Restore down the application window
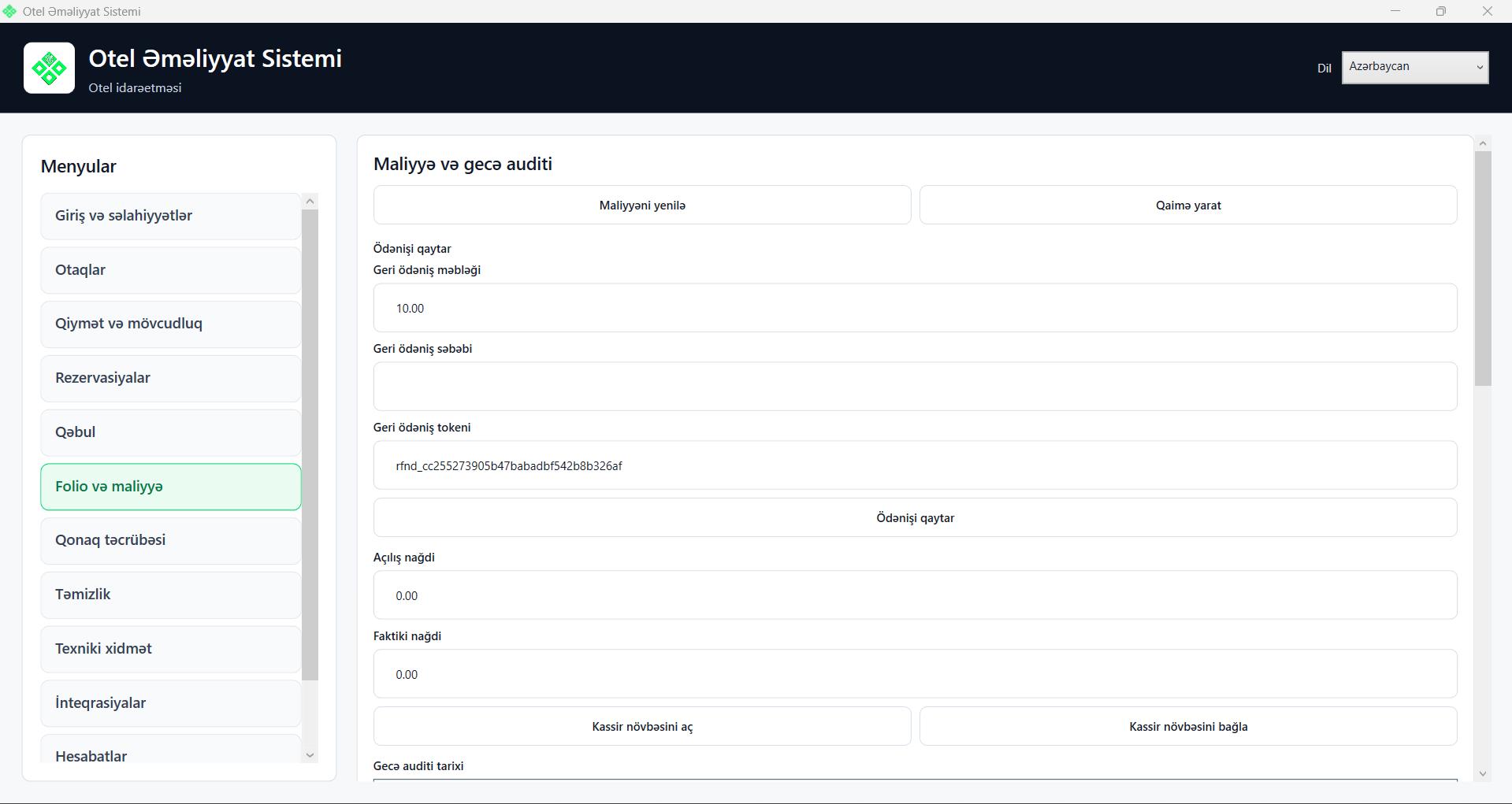 click(x=1441, y=11)
